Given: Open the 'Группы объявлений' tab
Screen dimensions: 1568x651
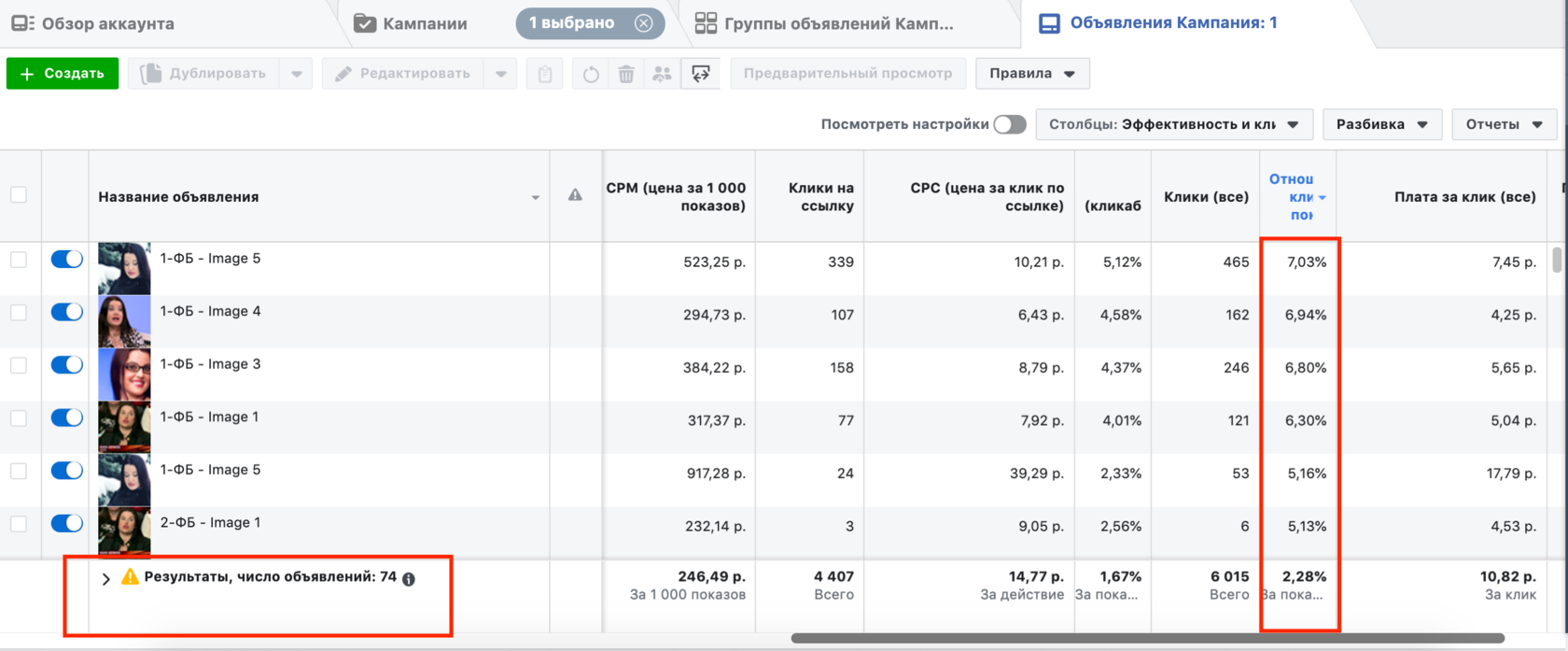Looking at the screenshot, I should point(825,23).
